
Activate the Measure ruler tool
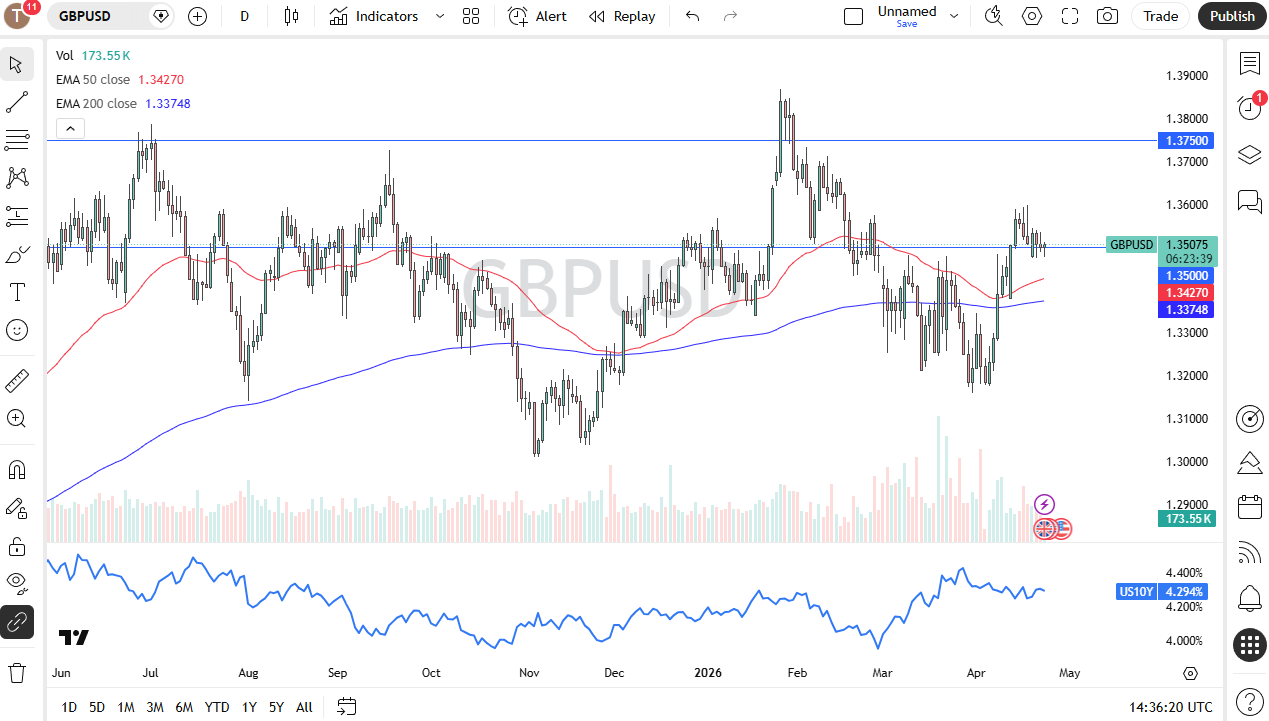(17, 380)
